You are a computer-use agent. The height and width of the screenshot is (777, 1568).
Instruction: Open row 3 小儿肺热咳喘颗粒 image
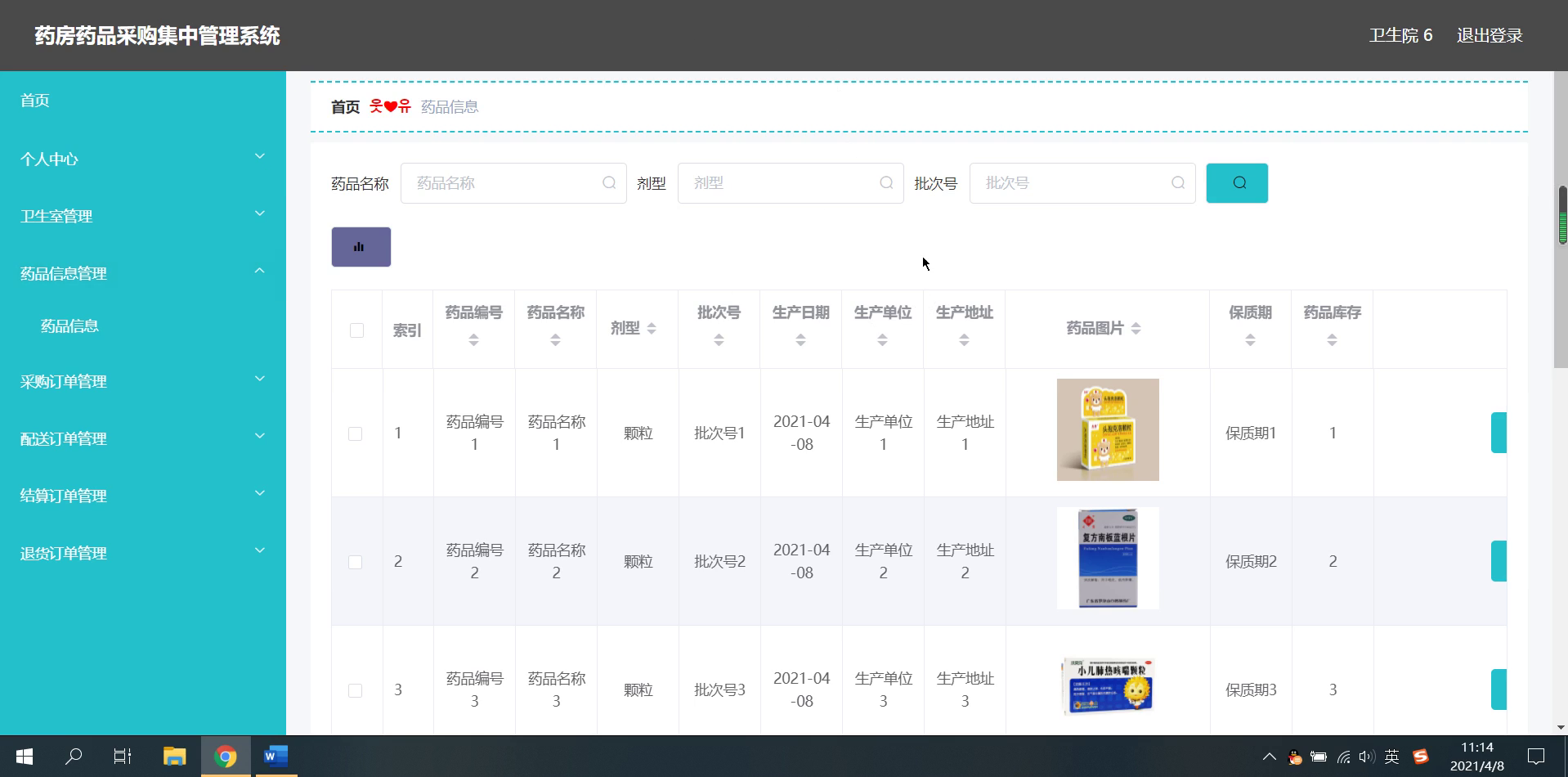(x=1108, y=686)
